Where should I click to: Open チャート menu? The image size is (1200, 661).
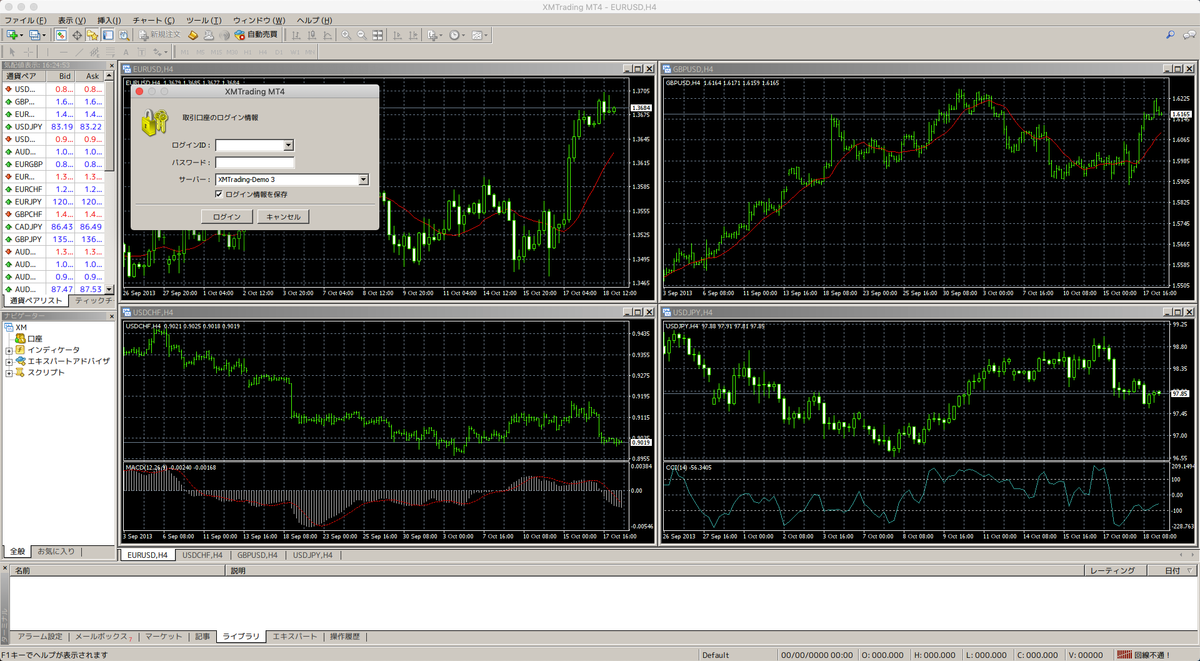point(153,20)
